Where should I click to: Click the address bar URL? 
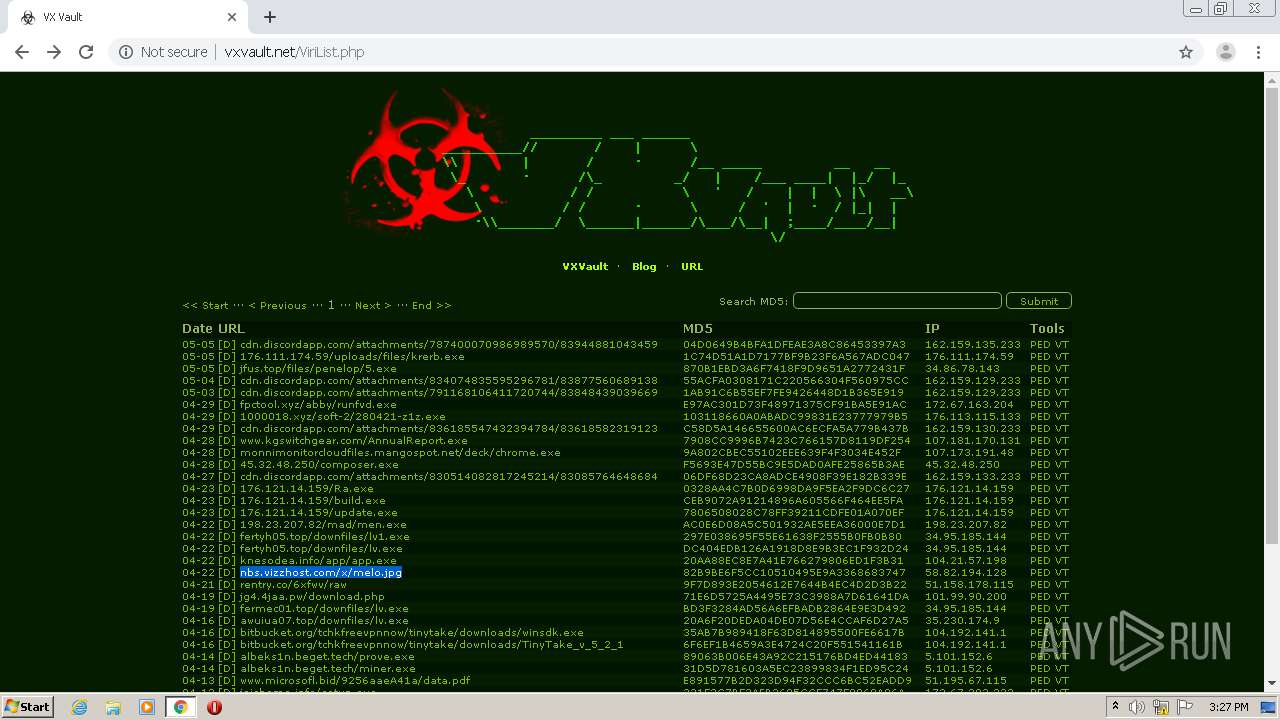(x=294, y=52)
